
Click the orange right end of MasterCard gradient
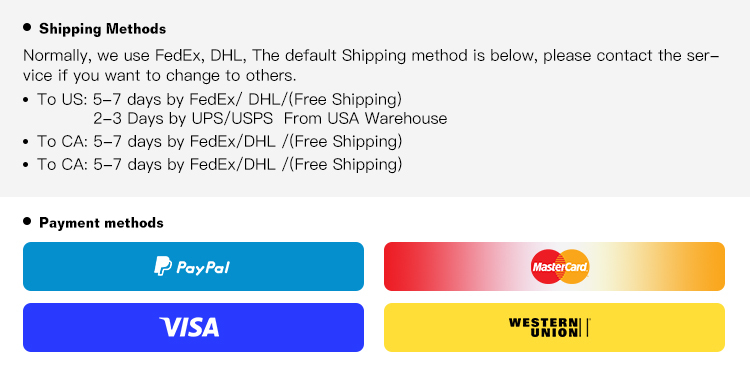click(x=708, y=266)
